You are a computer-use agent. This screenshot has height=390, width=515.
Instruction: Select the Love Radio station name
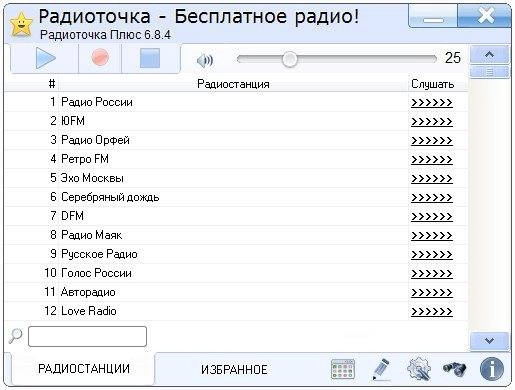89,311
